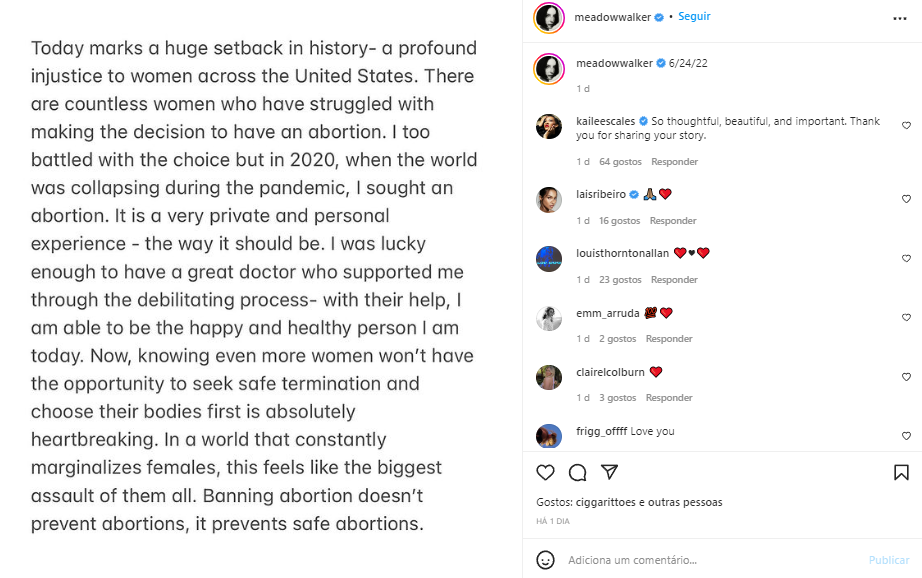Image resolution: width=922 pixels, height=578 pixels.
Task: Like laisribeiro's comment
Action: (906, 199)
